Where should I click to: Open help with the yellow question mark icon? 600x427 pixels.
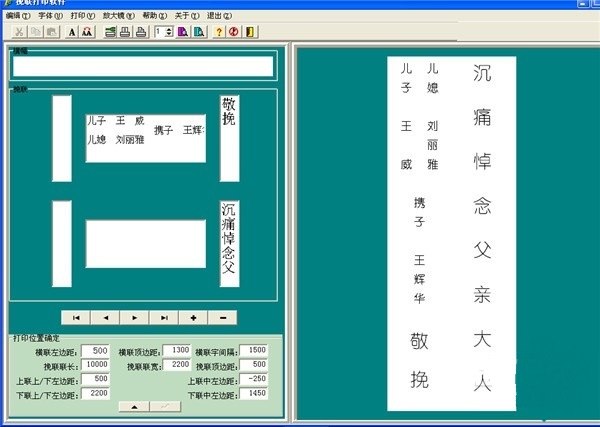(219, 32)
